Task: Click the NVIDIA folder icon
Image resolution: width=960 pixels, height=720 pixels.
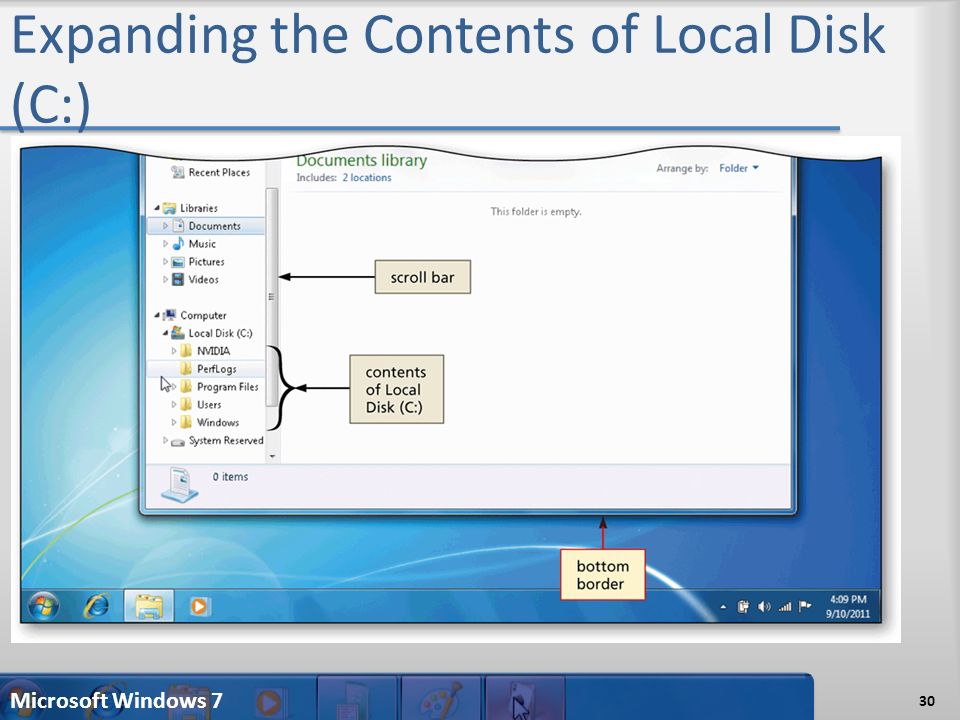Action: point(186,351)
